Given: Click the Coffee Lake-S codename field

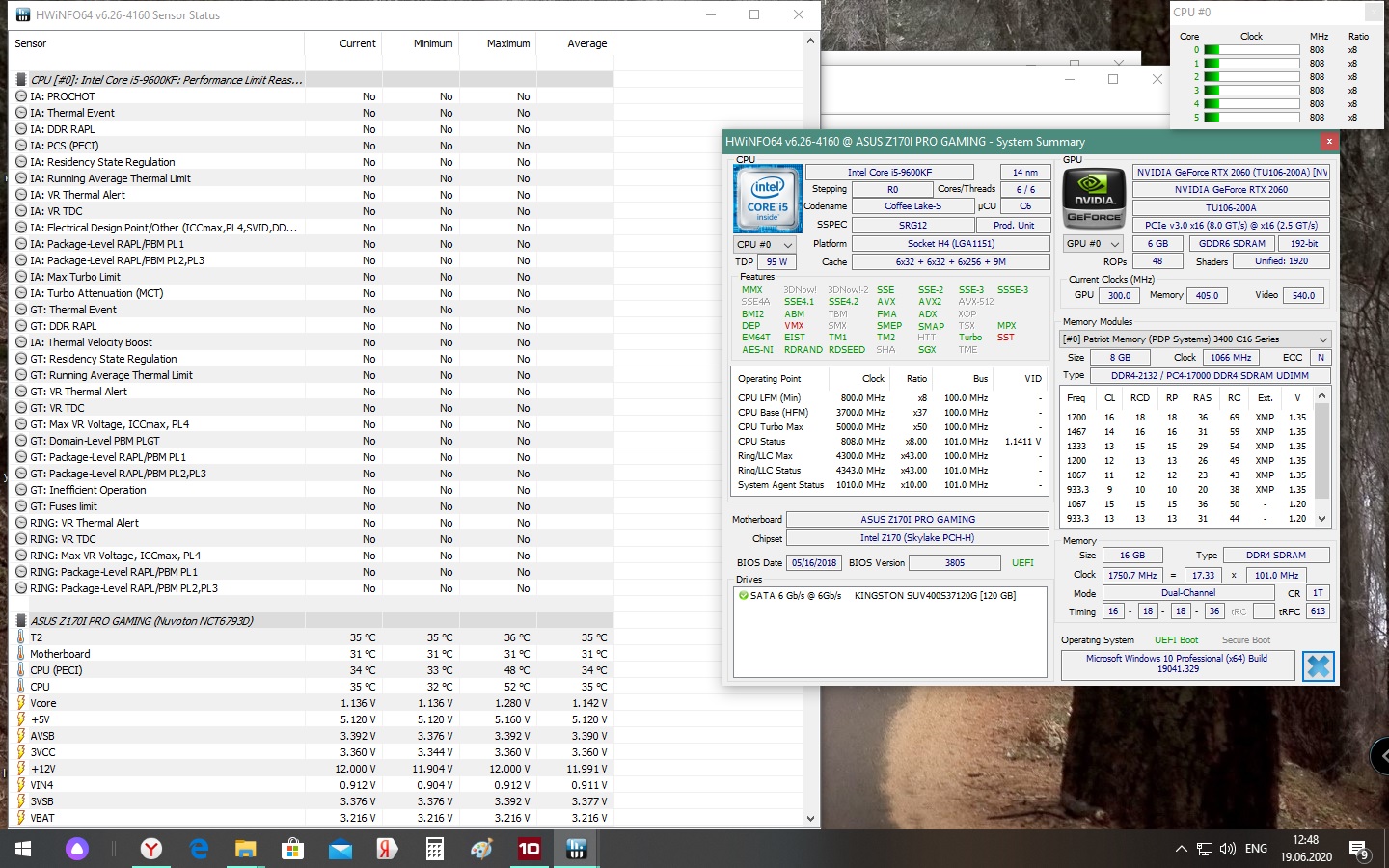Looking at the screenshot, I should click(912, 206).
